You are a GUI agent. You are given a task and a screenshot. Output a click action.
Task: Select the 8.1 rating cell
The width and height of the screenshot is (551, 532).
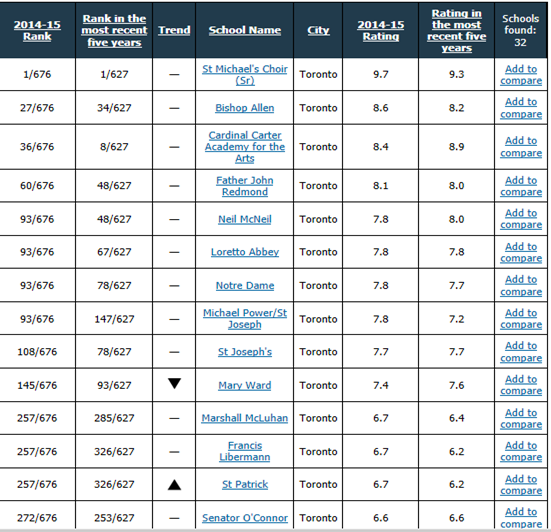click(x=381, y=186)
